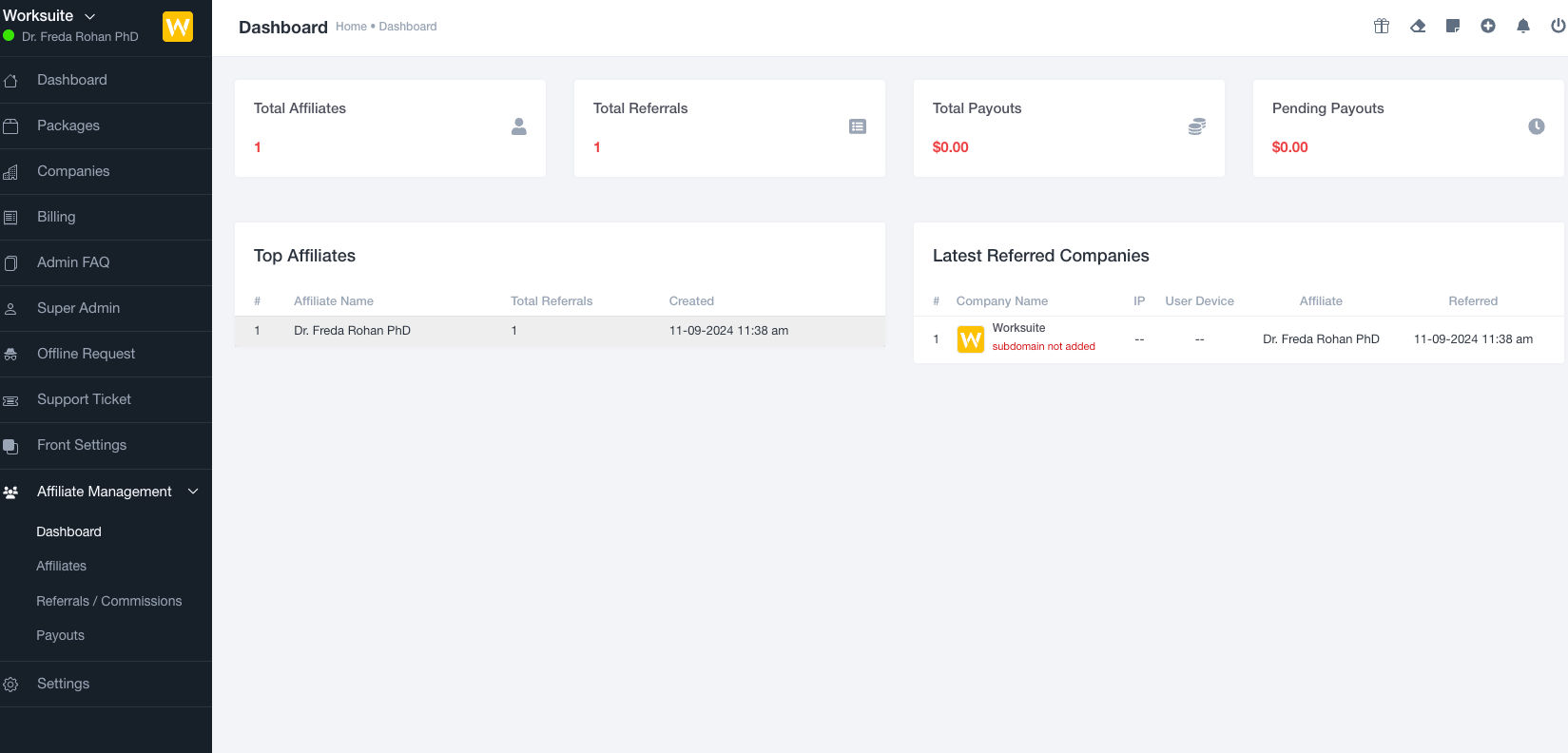Viewport: 1568px width, 753px height.
Task: Open Settings in the sidebar
Action: tap(63, 684)
